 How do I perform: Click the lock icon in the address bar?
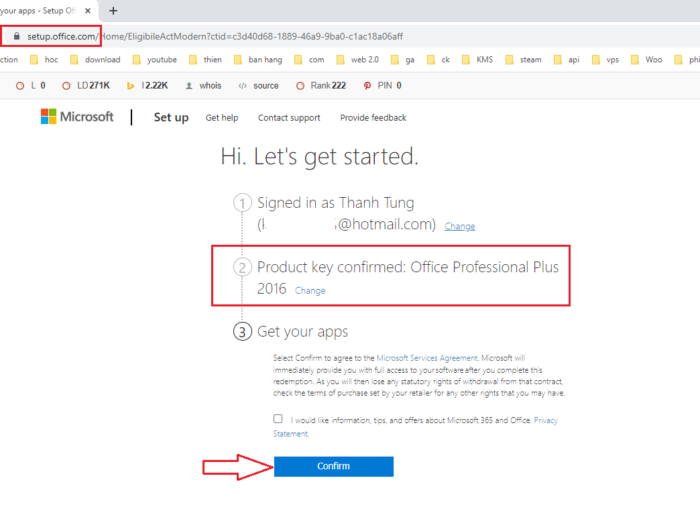tap(17, 36)
